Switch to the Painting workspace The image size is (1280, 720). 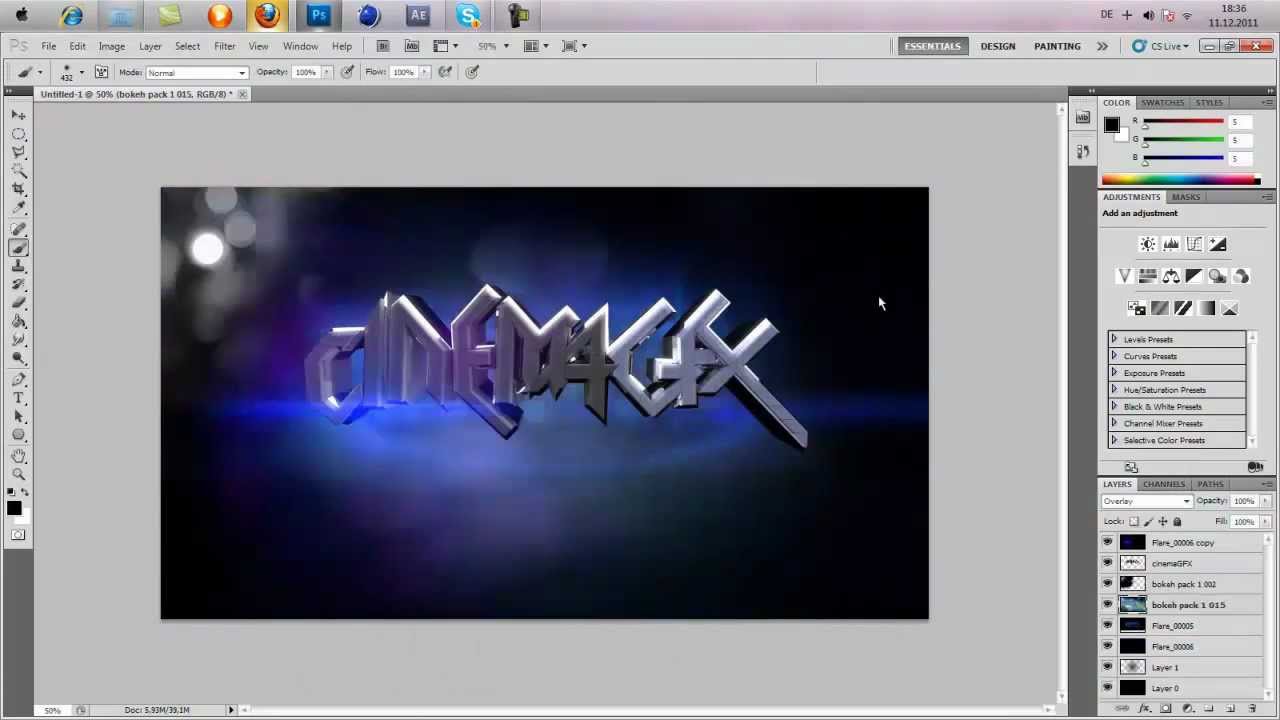[1057, 46]
